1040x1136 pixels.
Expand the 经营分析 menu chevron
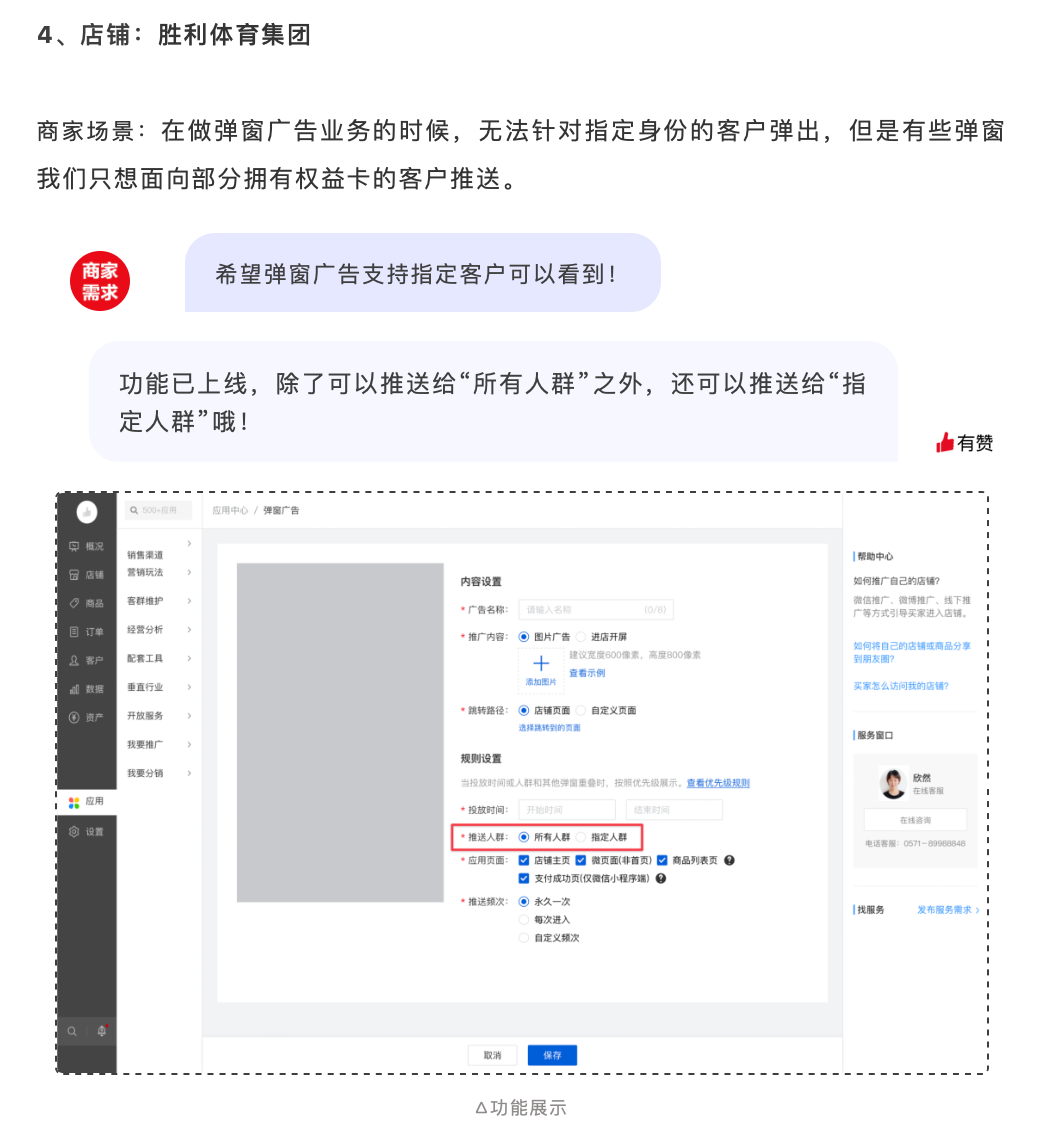tap(189, 630)
